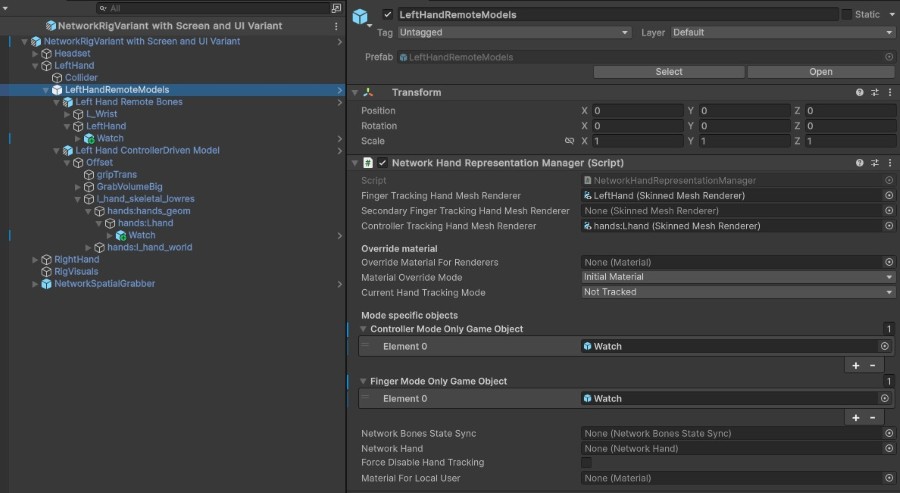Open object picker for Network Hand field
Viewport: 900px width, 493px height.
coord(889,448)
